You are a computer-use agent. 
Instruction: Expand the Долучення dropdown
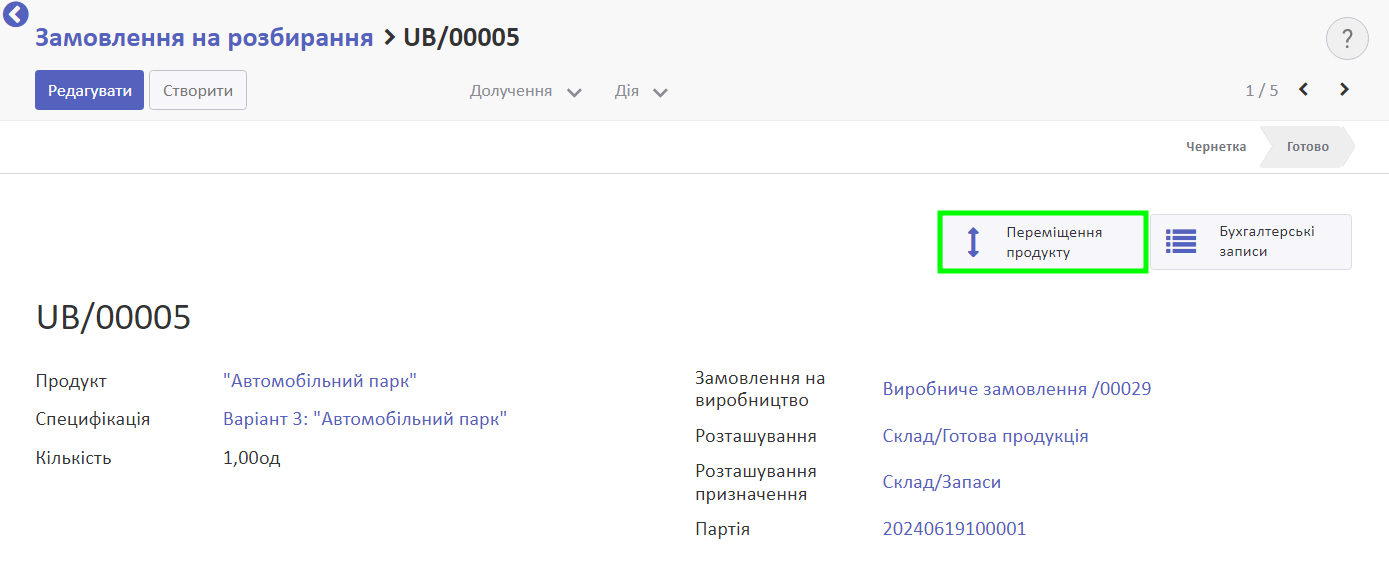(526, 91)
